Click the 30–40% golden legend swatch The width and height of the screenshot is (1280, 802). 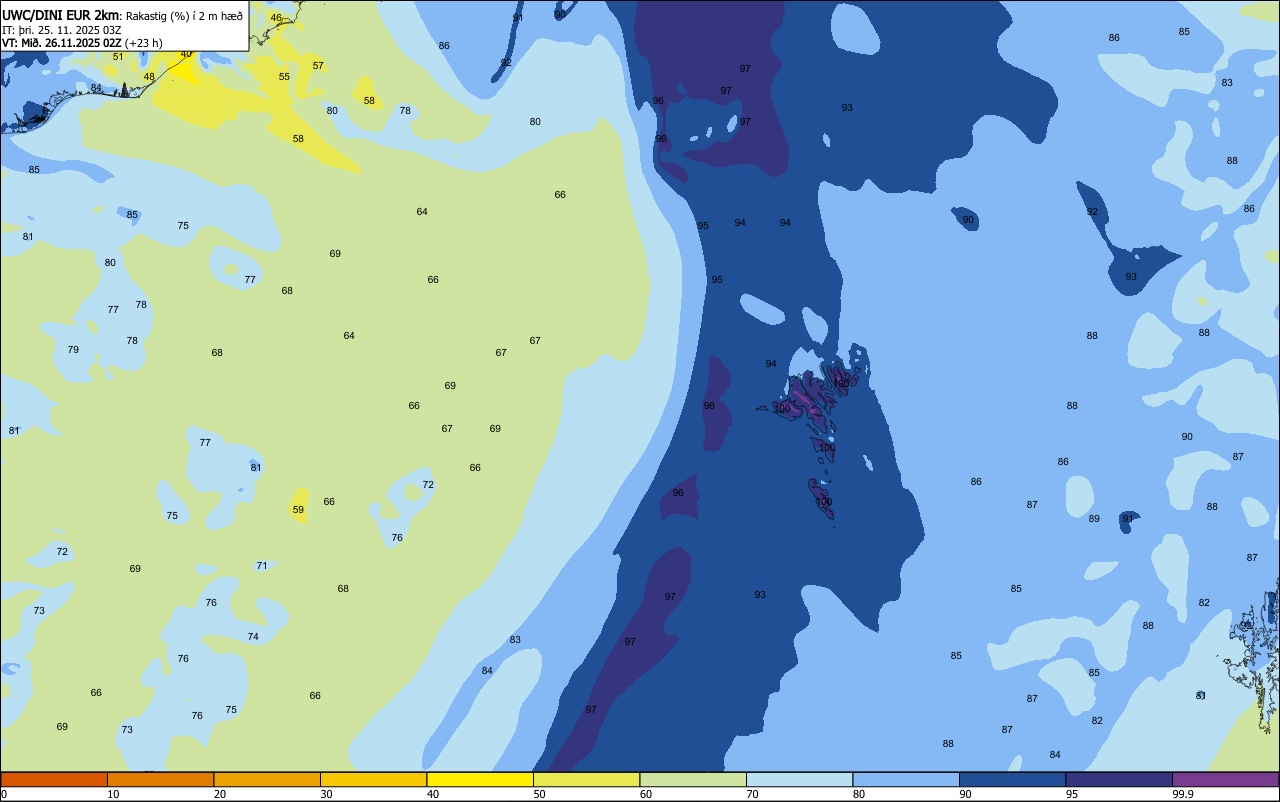(373, 779)
